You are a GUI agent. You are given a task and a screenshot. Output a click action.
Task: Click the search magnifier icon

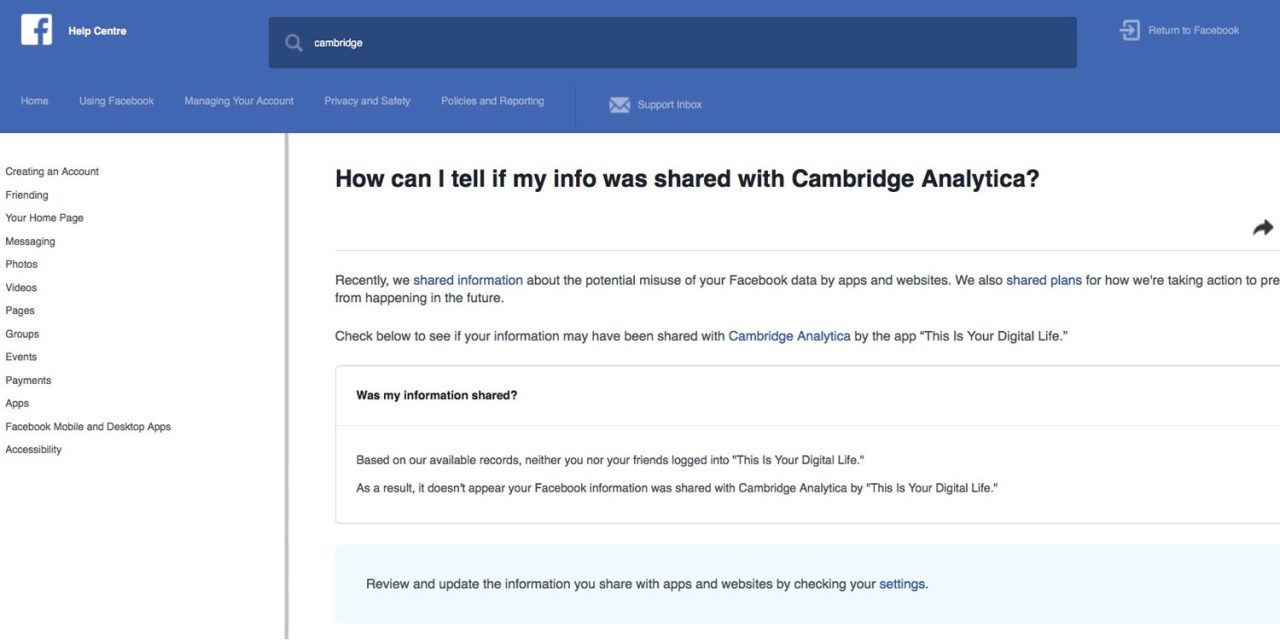(293, 43)
